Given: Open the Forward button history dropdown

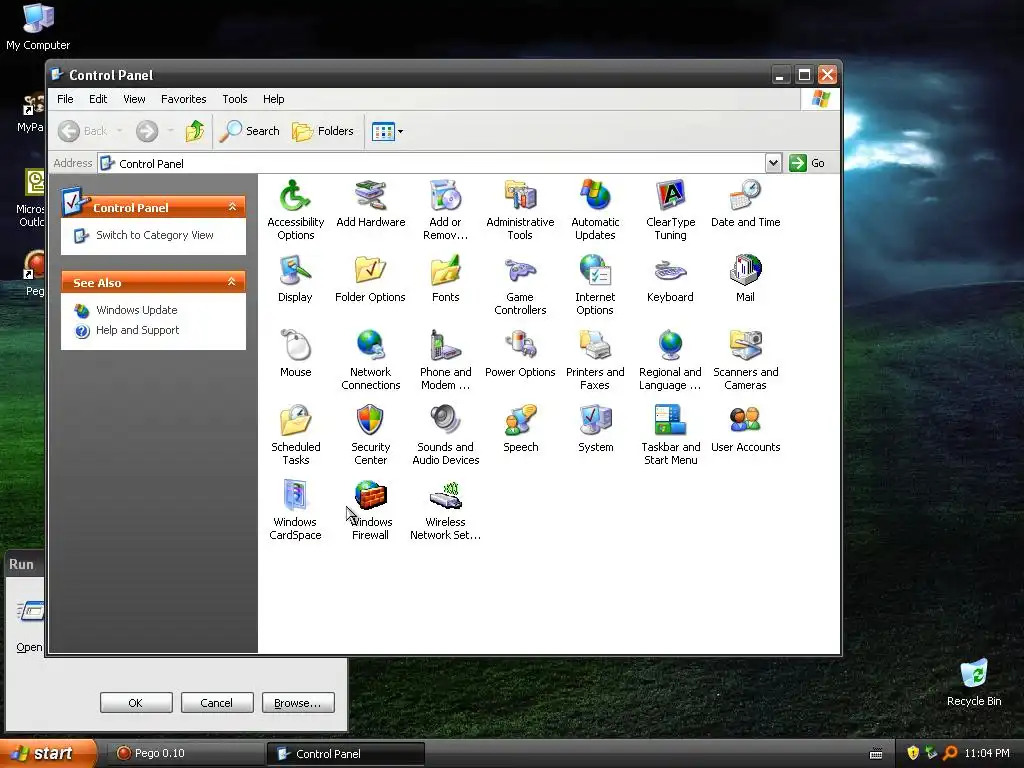Looking at the screenshot, I should [x=170, y=131].
